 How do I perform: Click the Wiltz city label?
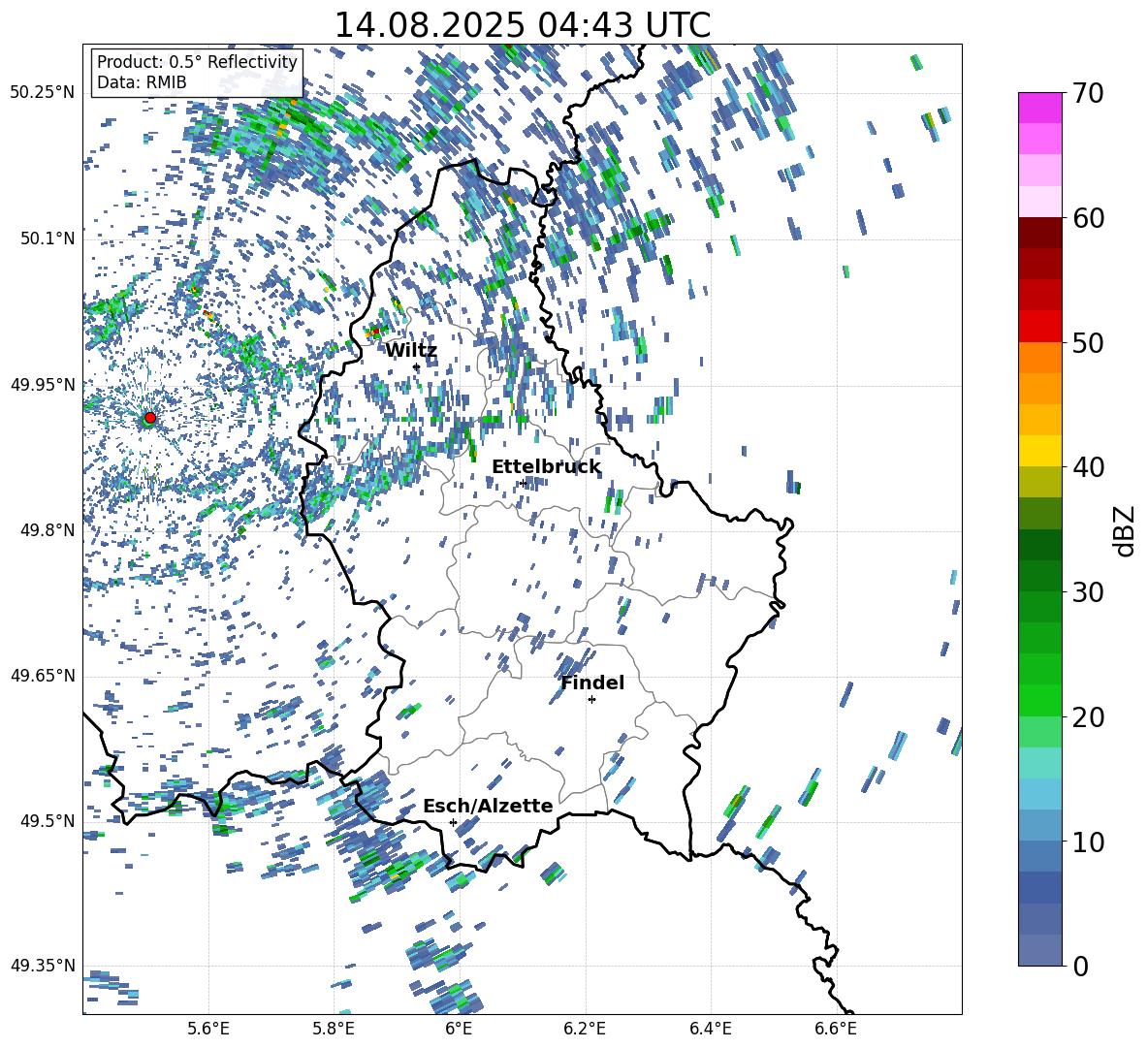(411, 351)
